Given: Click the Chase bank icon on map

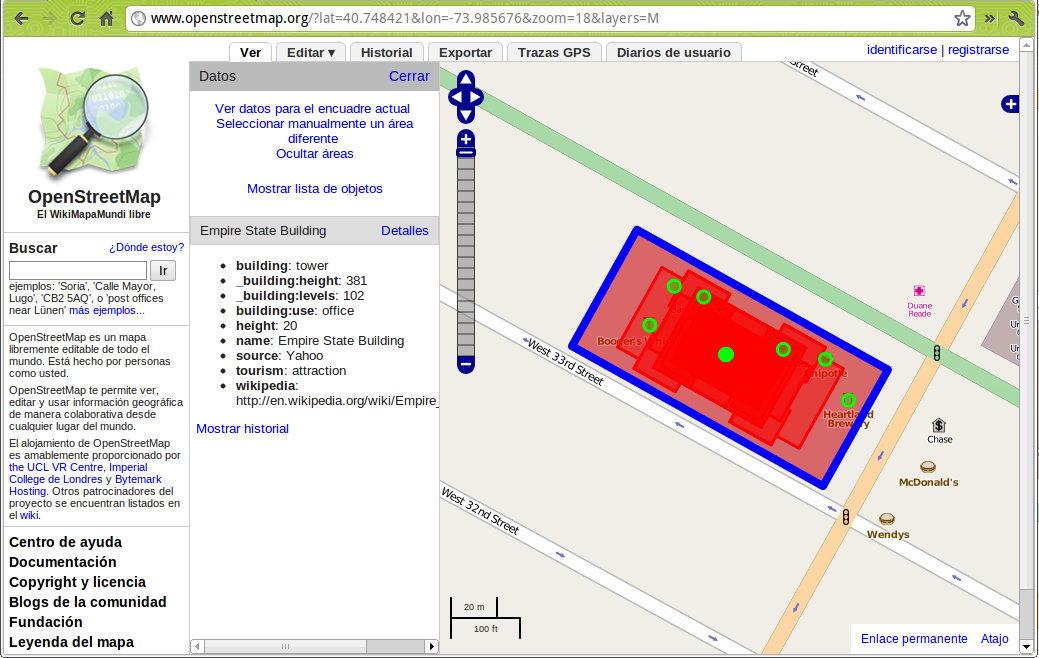Looking at the screenshot, I should [939, 425].
